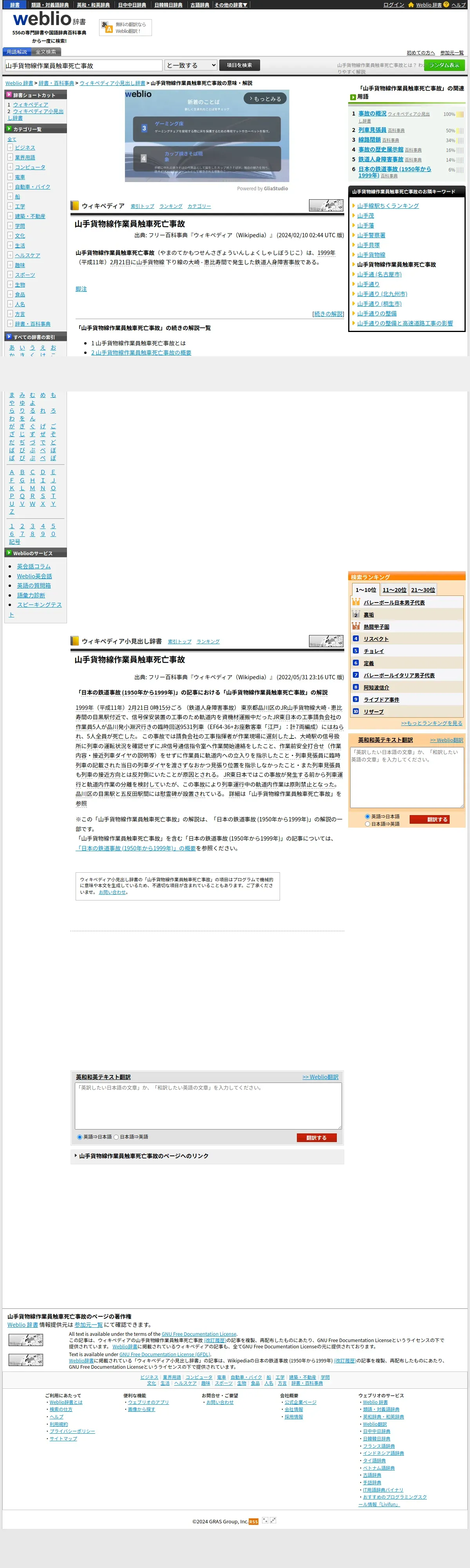This screenshot has height=1568, width=470.
Task: Select 日本語⇒英語 radio in sidebar translator
Action: 367,824
